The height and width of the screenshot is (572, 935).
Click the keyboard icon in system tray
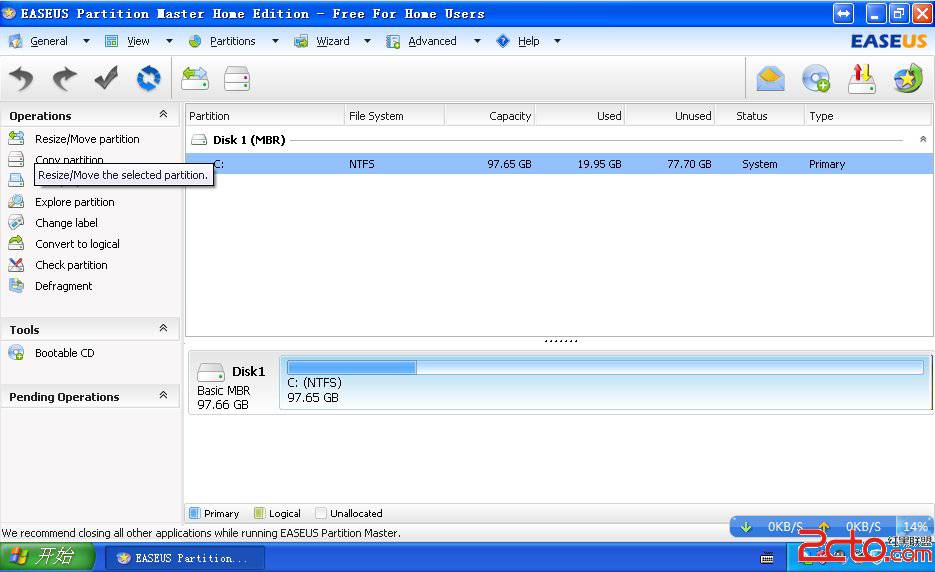767,558
